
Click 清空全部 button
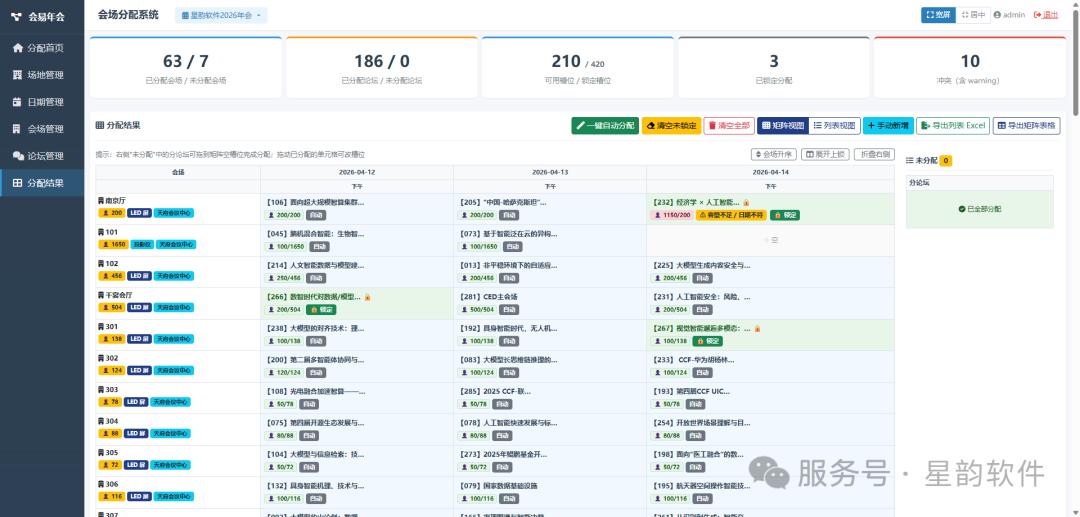point(729,126)
